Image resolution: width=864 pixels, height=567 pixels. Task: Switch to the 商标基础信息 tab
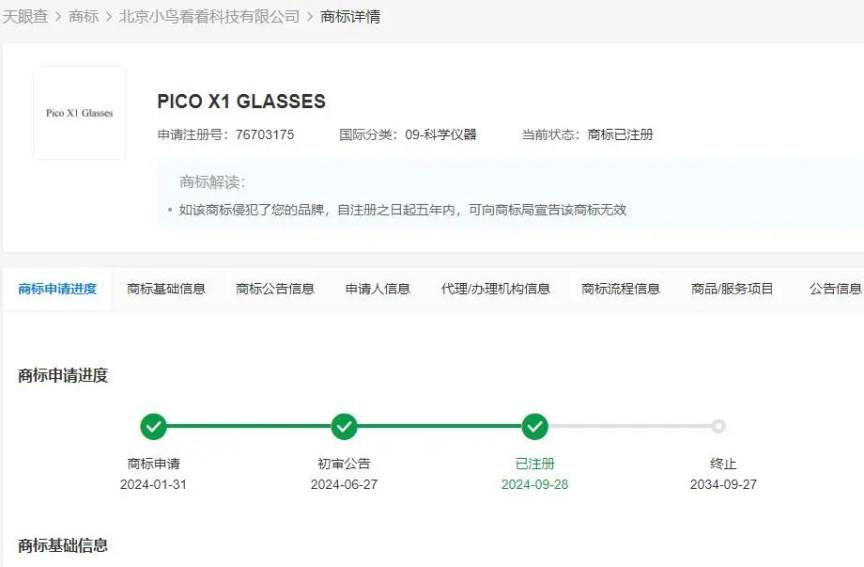166,289
